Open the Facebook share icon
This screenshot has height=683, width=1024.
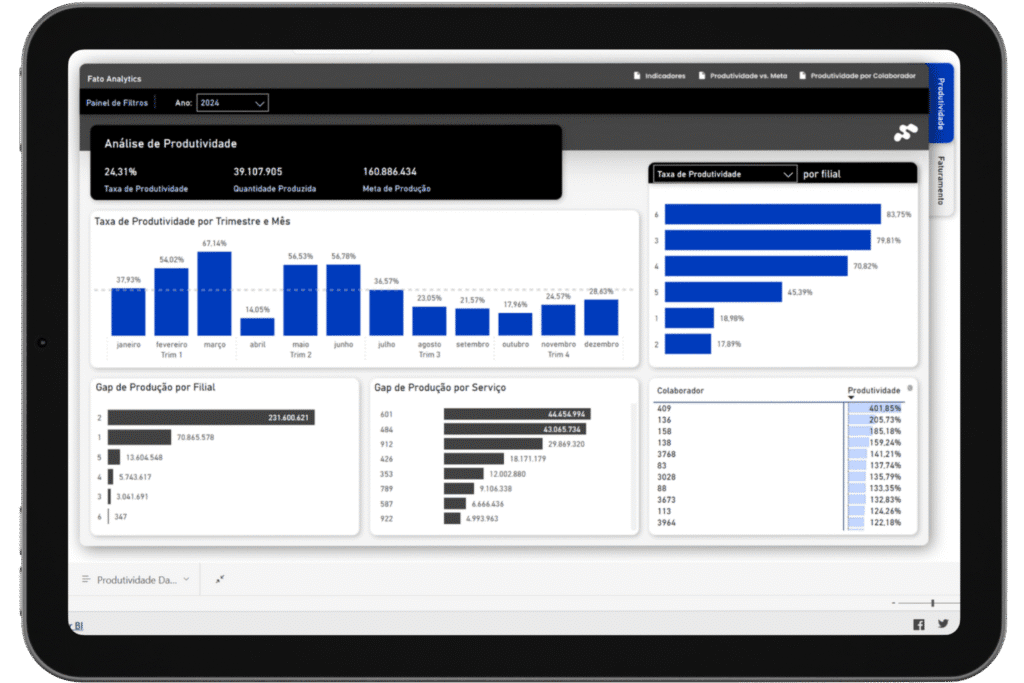[x=918, y=623]
